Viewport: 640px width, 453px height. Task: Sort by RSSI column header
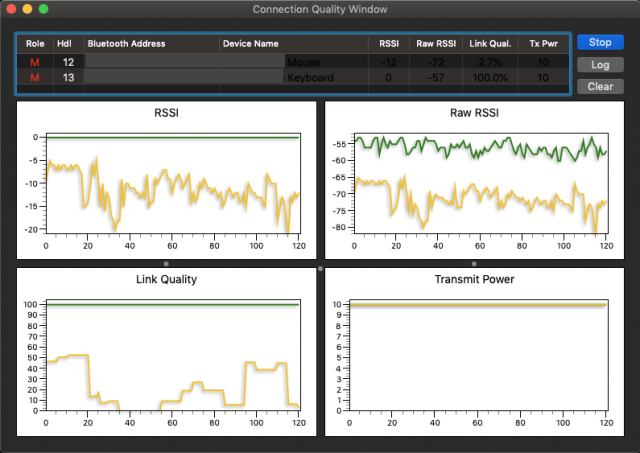[389, 44]
